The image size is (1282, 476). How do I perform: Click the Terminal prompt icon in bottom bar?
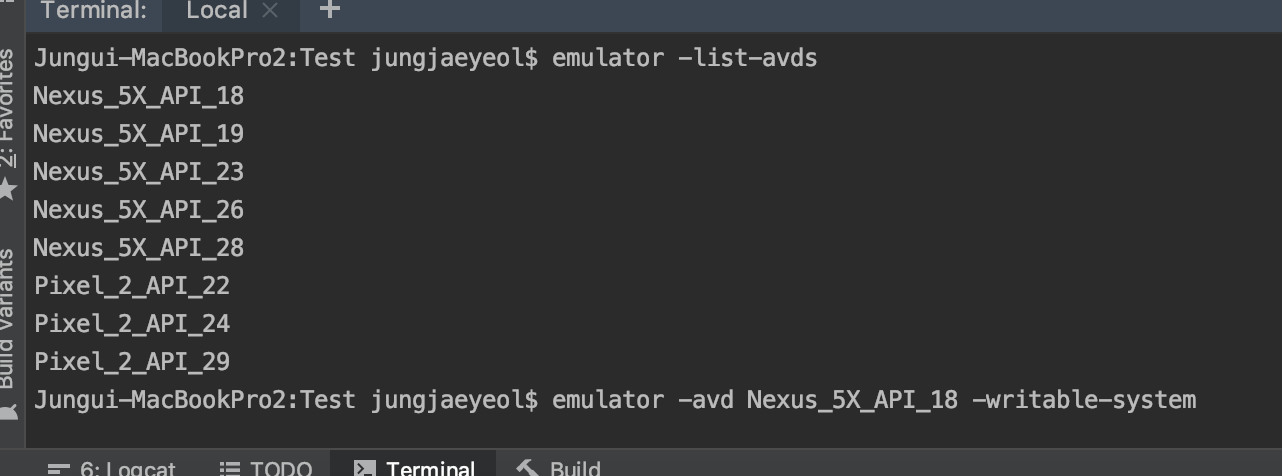(x=364, y=468)
